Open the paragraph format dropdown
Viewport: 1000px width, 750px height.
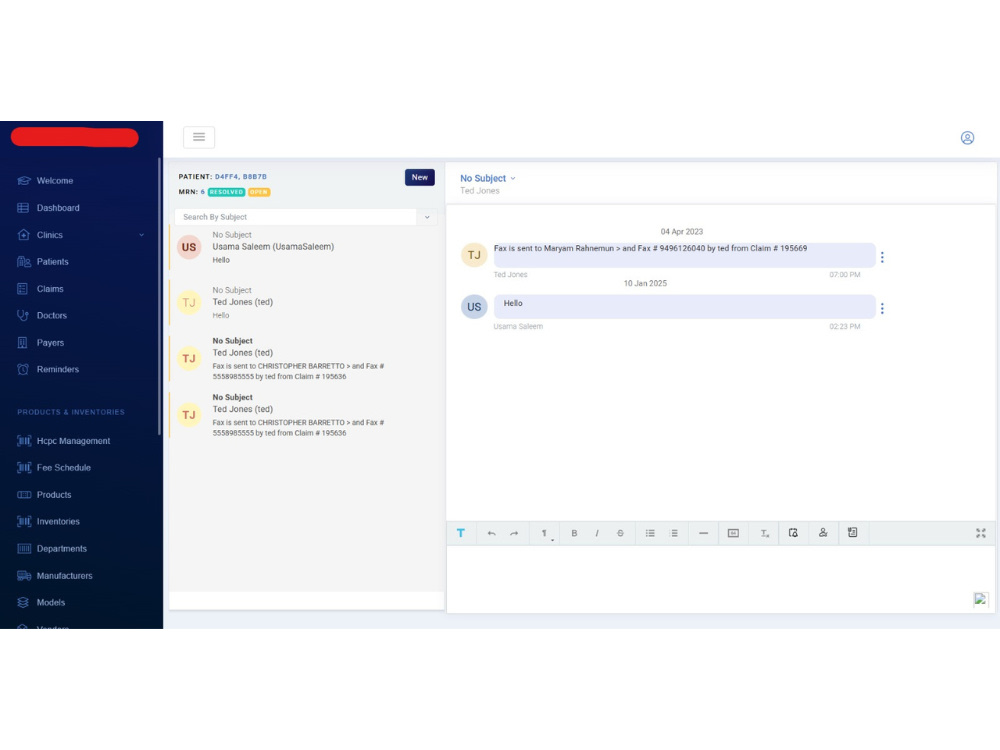(x=545, y=534)
